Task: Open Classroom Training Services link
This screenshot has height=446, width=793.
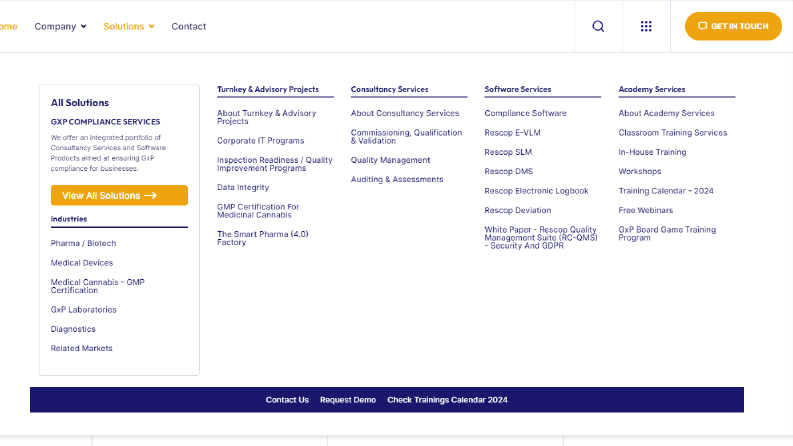Action: pos(673,133)
